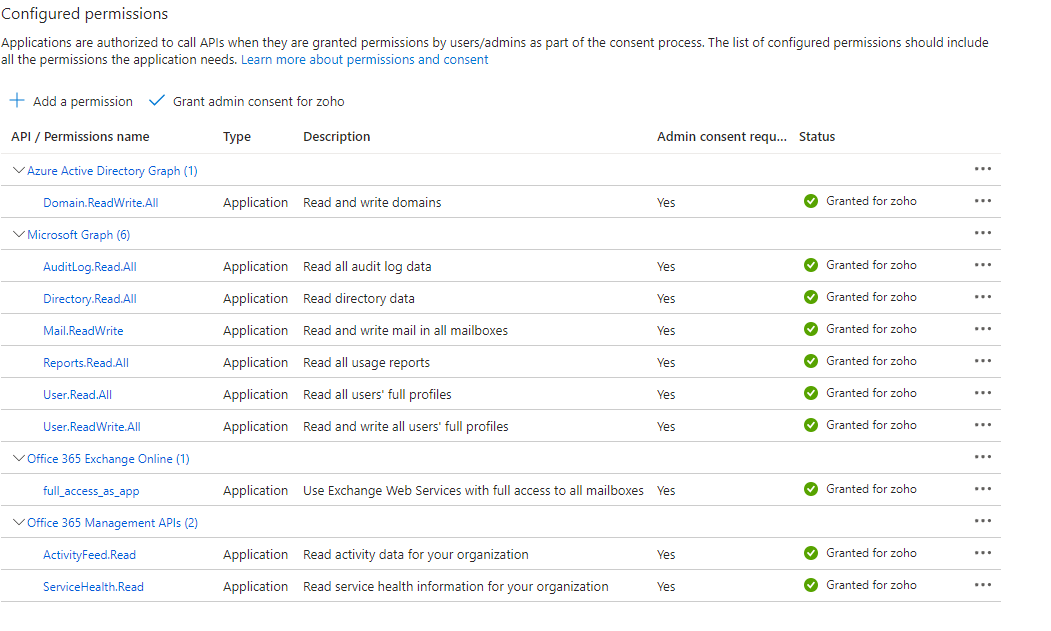Open the ellipsis menu for the Mail.ReadWrite row
1051x631 pixels.
click(982, 329)
